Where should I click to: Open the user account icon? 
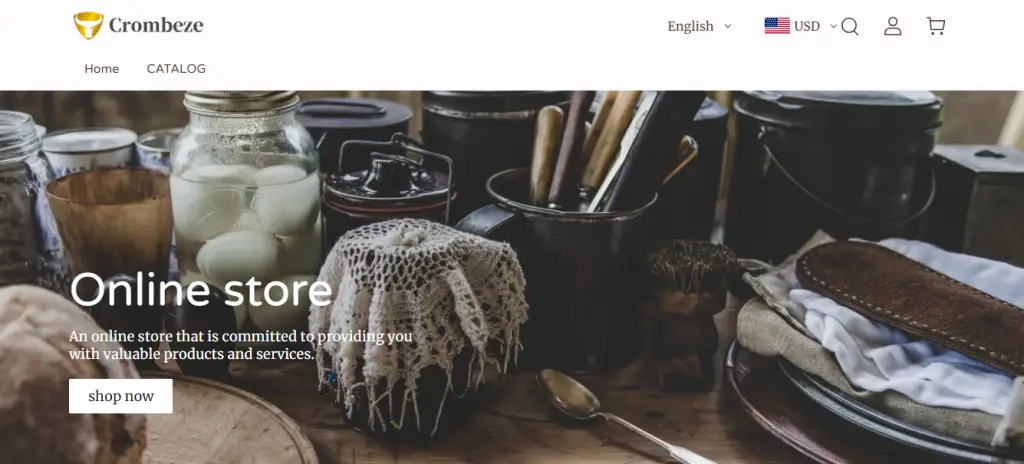(x=892, y=26)
